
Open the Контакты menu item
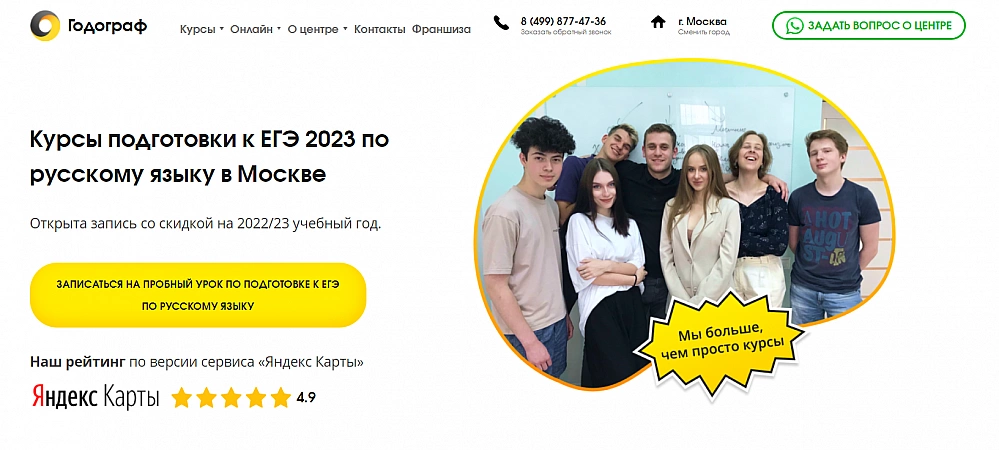[379, 29]
